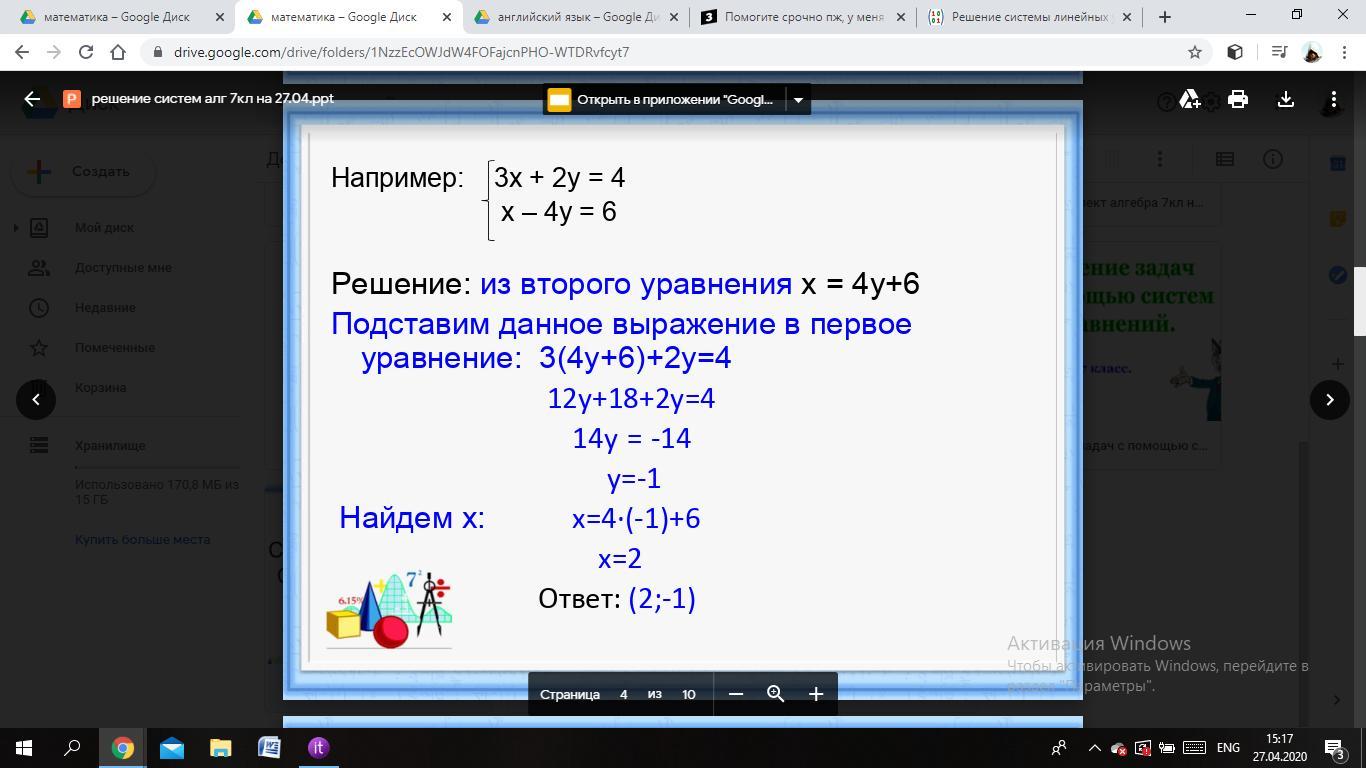The width and height of the screenshot is (1366, 768).
Task: Open the Решение системы линейных tab
Action: pos(1031,17)
